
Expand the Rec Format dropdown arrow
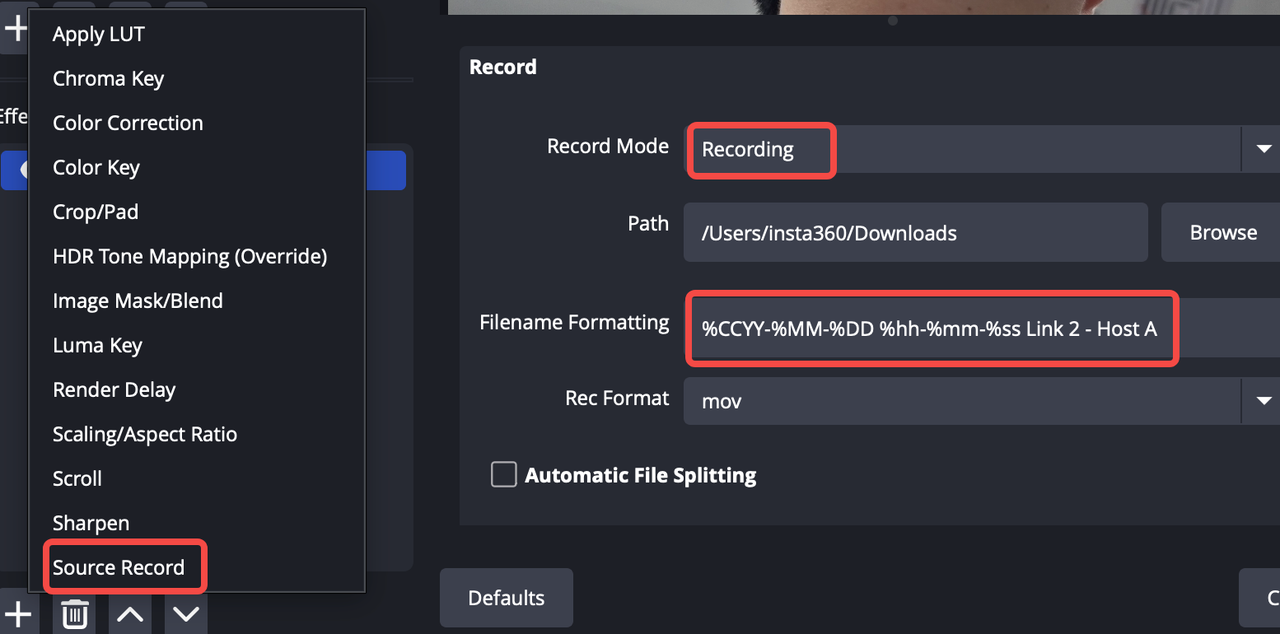pos(1262,401)
